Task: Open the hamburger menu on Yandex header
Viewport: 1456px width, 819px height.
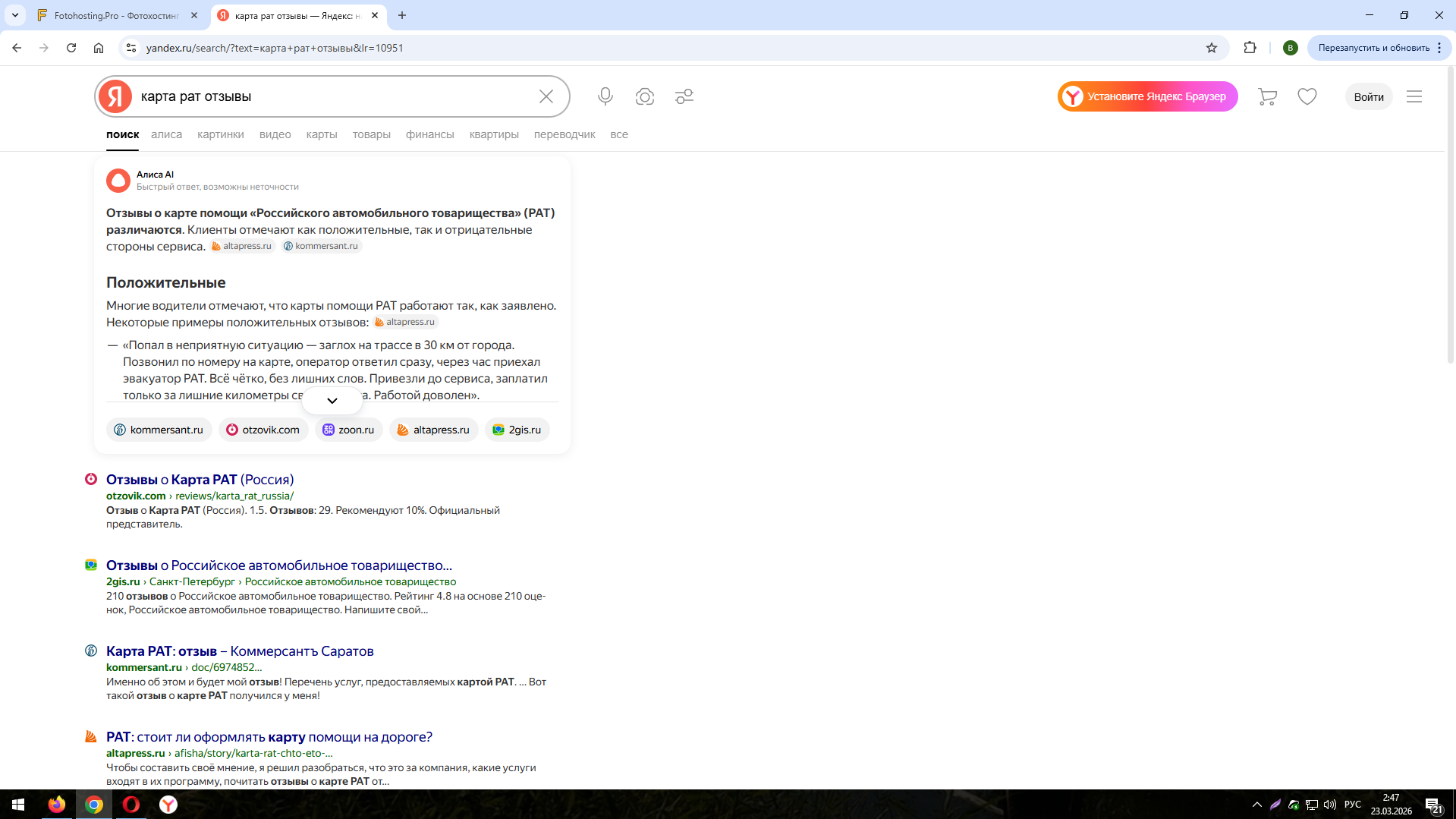Action: click(1414, 96)
